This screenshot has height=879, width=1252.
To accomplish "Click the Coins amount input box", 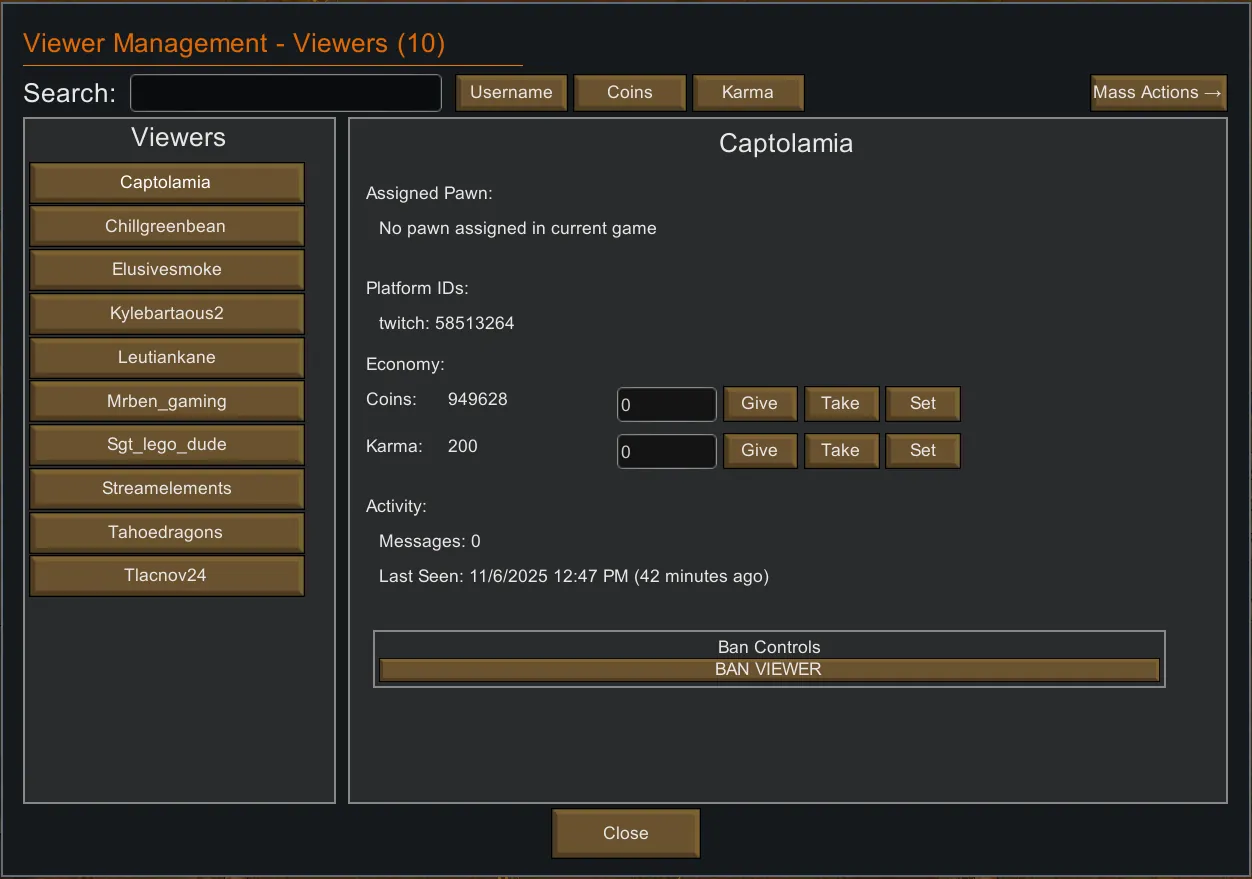I will point(666,404).
